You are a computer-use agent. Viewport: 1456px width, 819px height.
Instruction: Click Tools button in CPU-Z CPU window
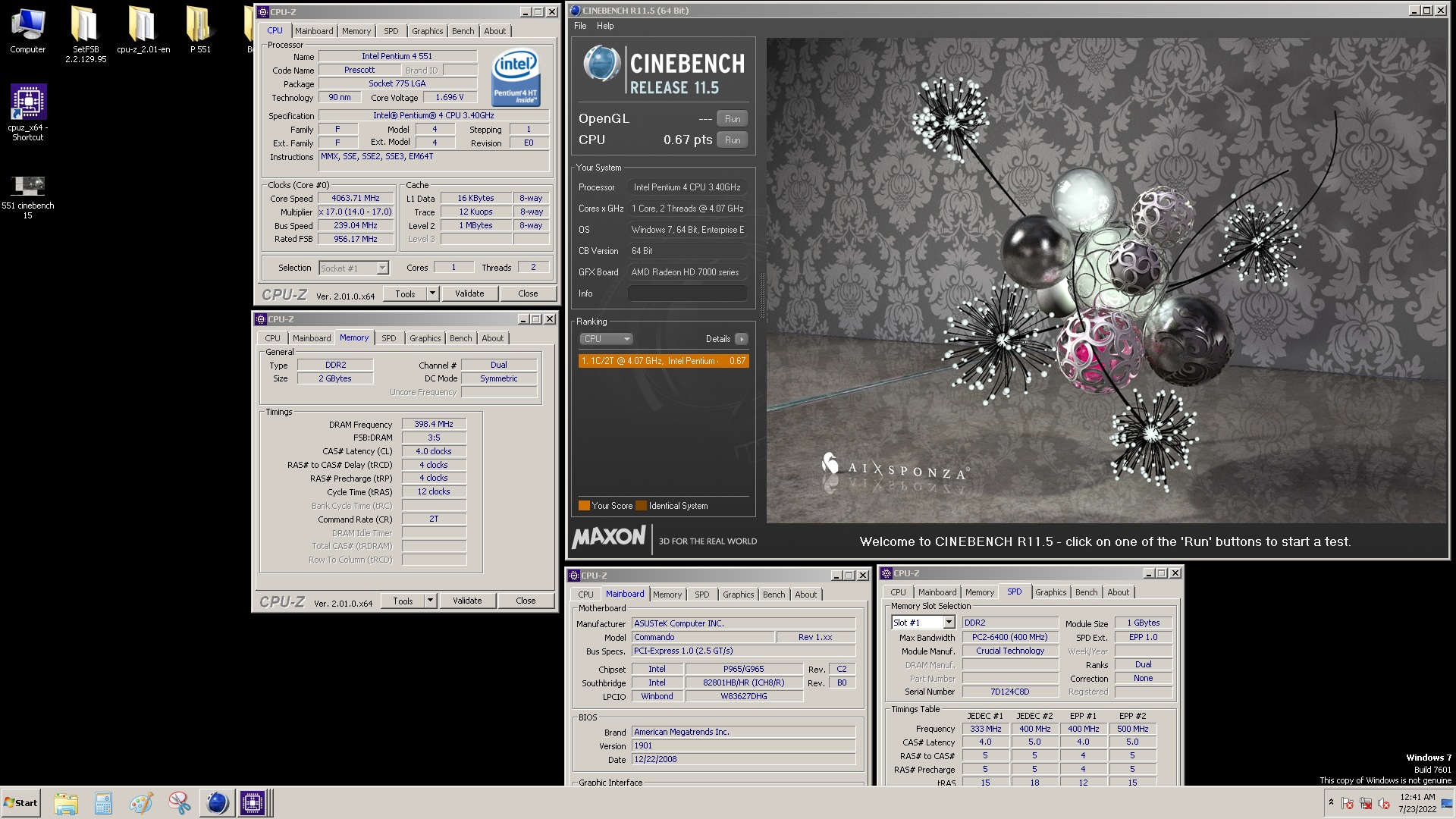pos(405,293)
